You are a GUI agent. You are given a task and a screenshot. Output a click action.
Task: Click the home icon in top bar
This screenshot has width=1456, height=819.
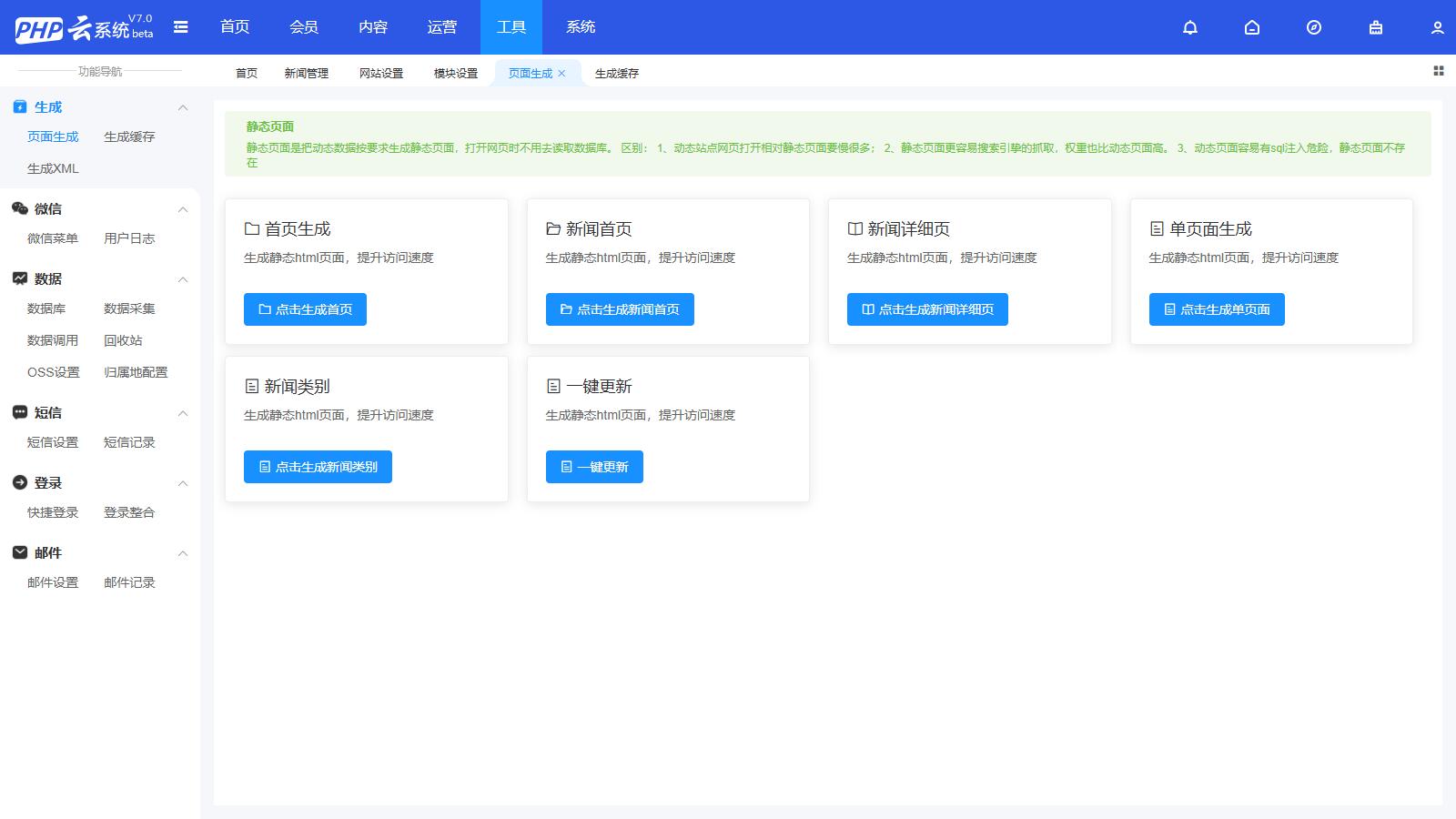(x=1252, y=27)
